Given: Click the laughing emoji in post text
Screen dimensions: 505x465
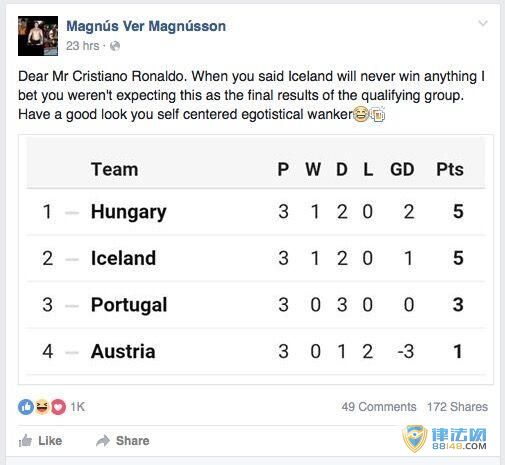Looking at the screenshot, I should click(360, 114).
